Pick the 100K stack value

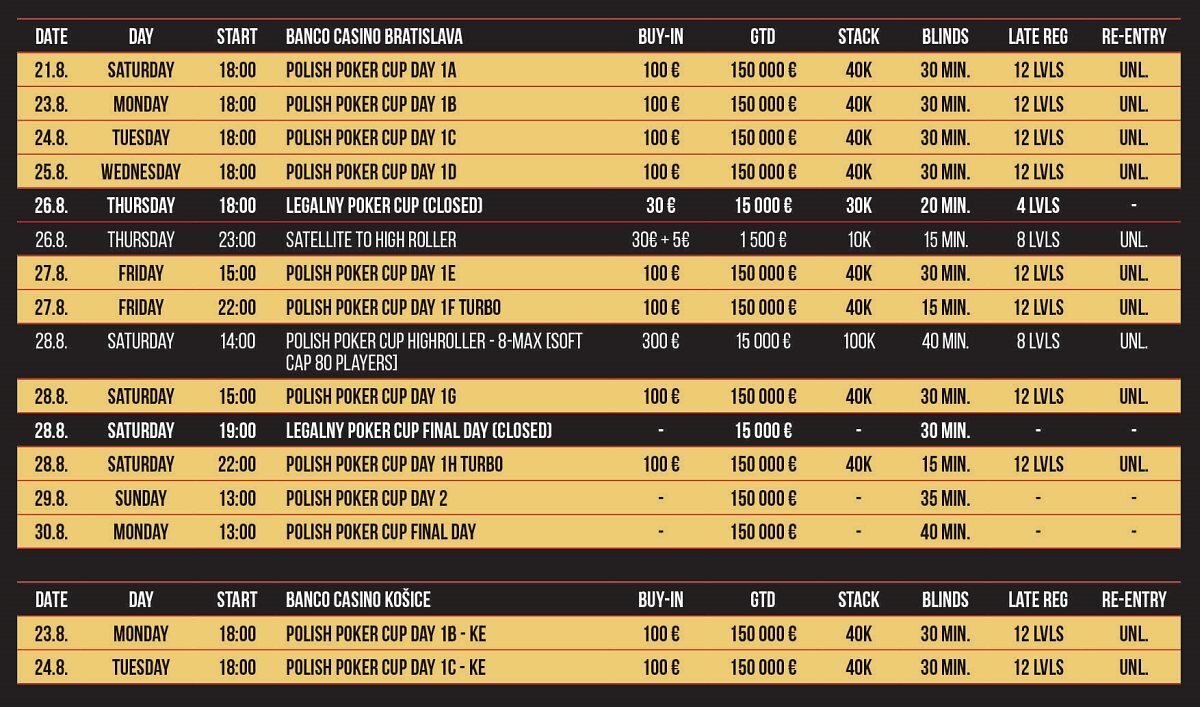[859, 341]
